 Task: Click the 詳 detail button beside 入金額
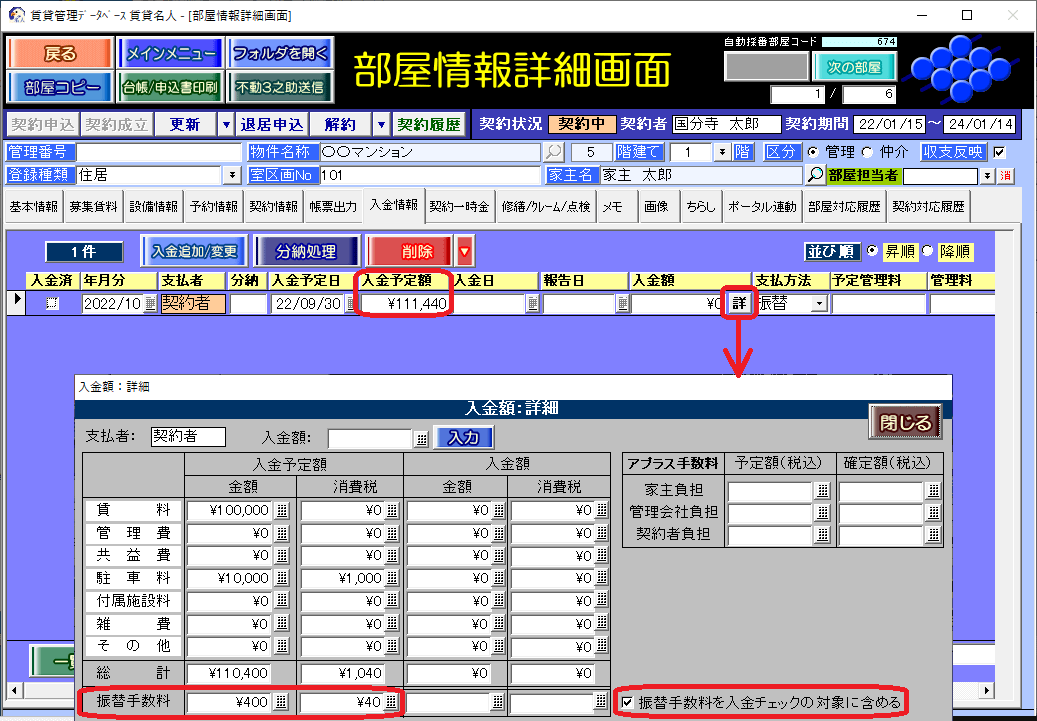tap(738, 303)
